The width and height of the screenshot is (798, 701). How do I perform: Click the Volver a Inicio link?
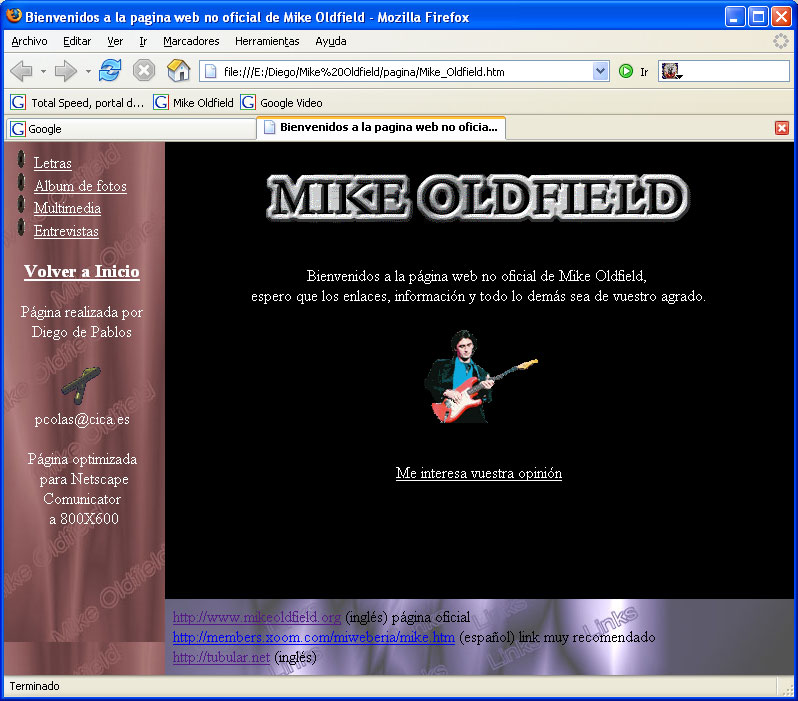click(81, 271)
